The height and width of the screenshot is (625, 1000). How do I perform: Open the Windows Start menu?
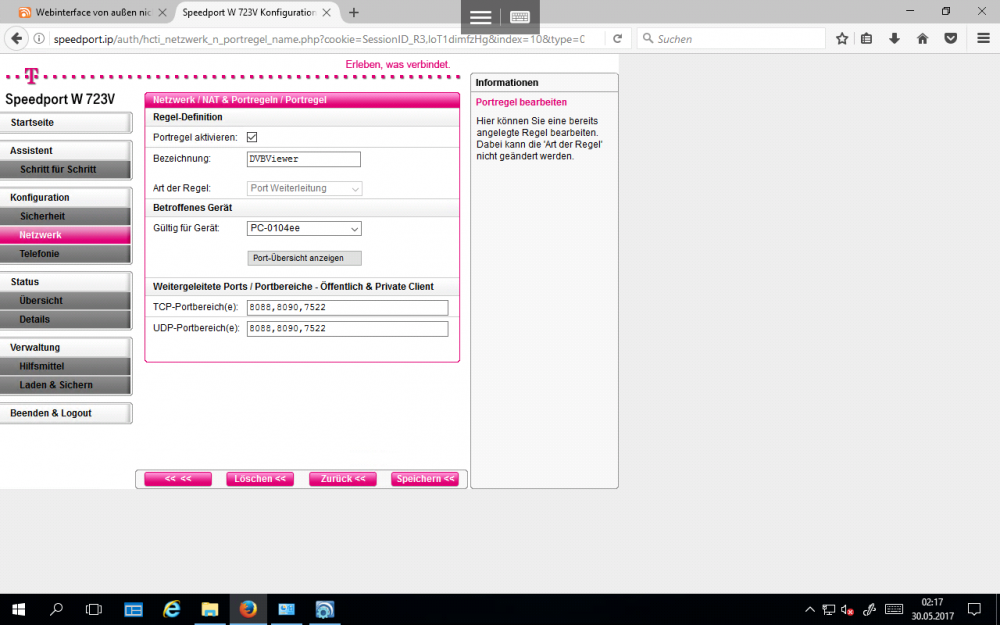(18, 610)
